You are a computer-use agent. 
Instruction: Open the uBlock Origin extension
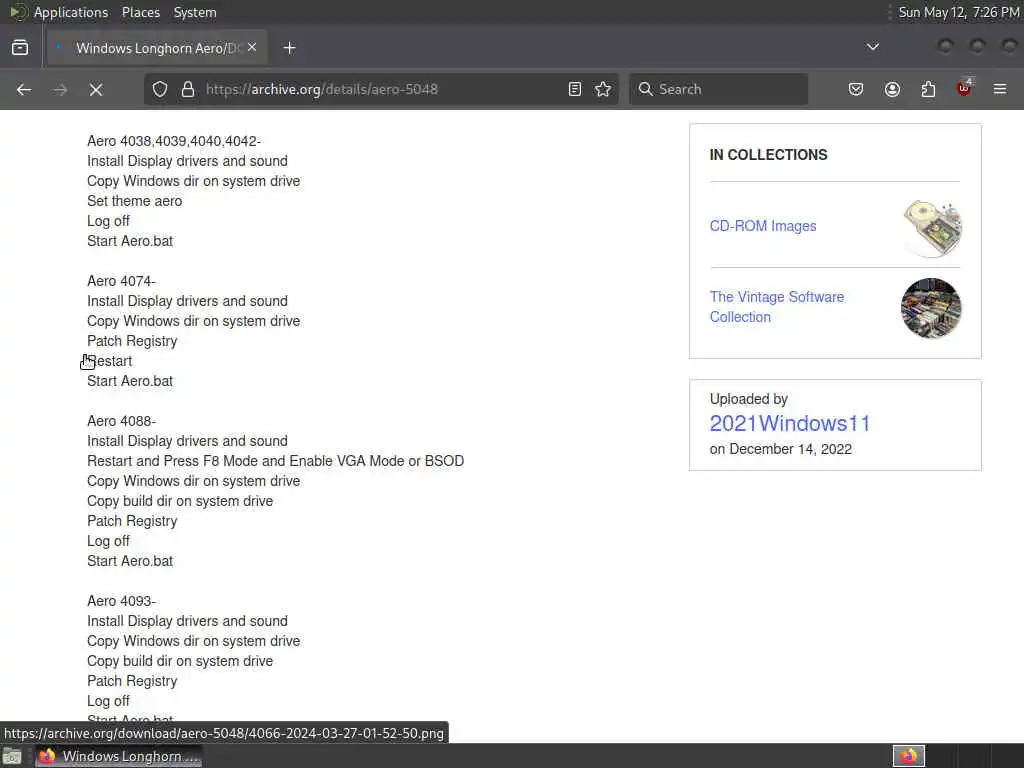(965, 88)
